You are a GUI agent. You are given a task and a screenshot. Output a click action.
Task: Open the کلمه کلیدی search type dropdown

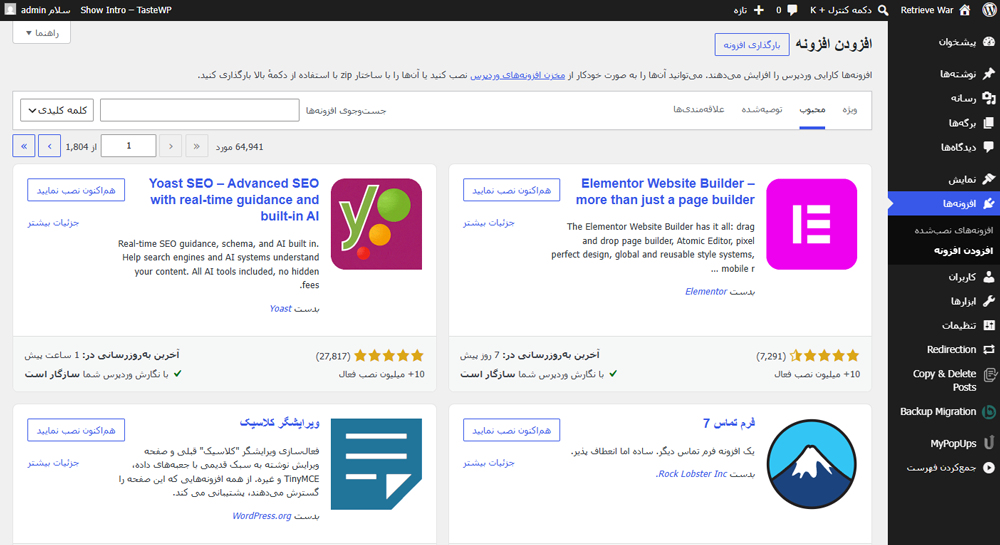point(57,110)
